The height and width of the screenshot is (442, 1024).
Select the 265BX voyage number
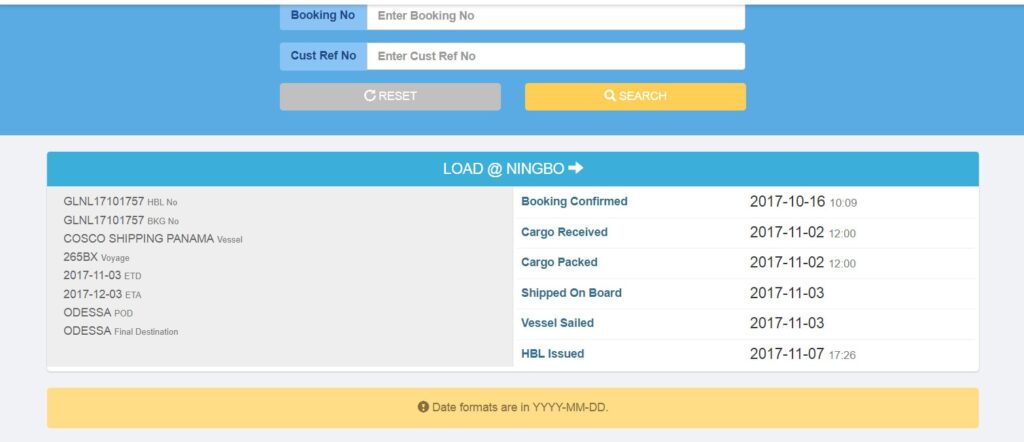[x=80, y=257]
